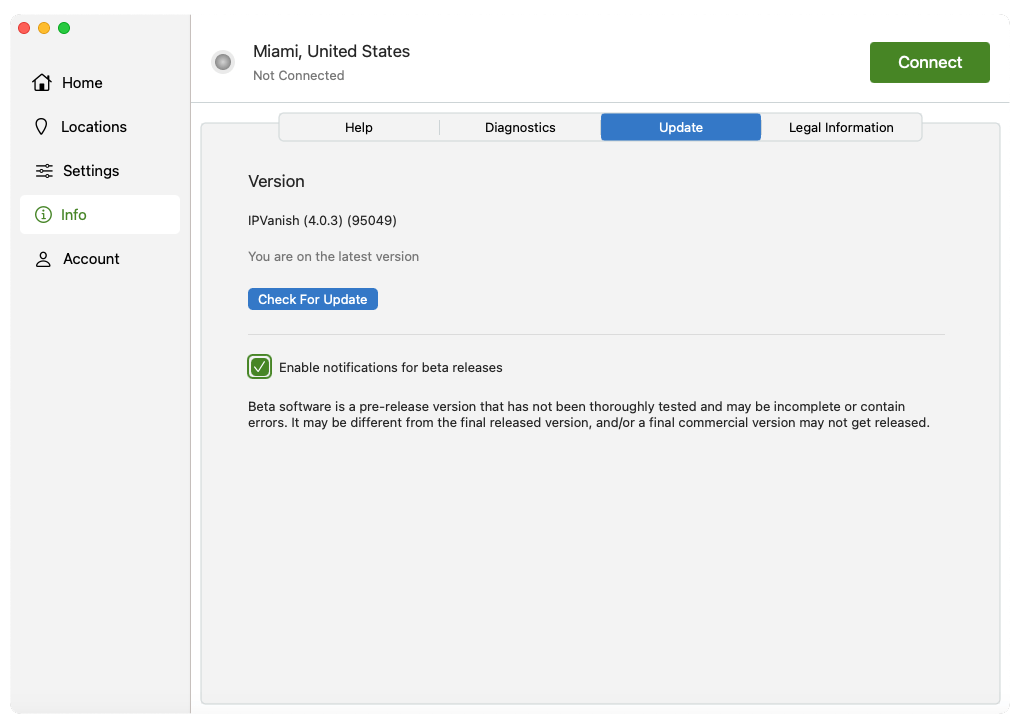
Task: Select the Update tab
Action: pyautogui.click(x=681, y=127)
